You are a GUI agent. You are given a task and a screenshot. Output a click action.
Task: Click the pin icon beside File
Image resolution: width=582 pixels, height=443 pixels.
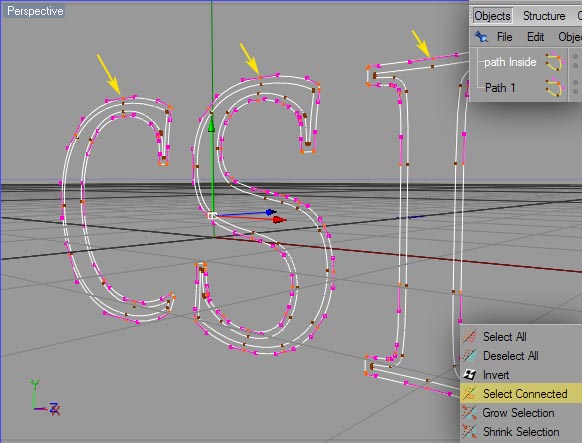(481, 37)
